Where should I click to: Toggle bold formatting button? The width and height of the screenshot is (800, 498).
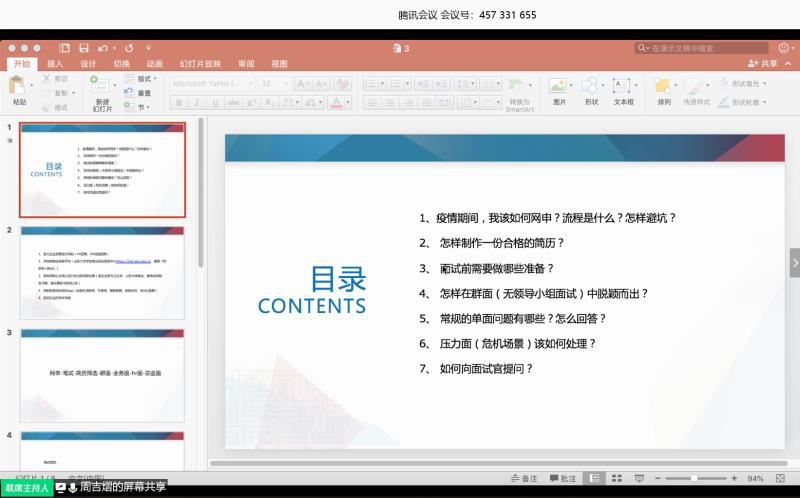(177, 103)
